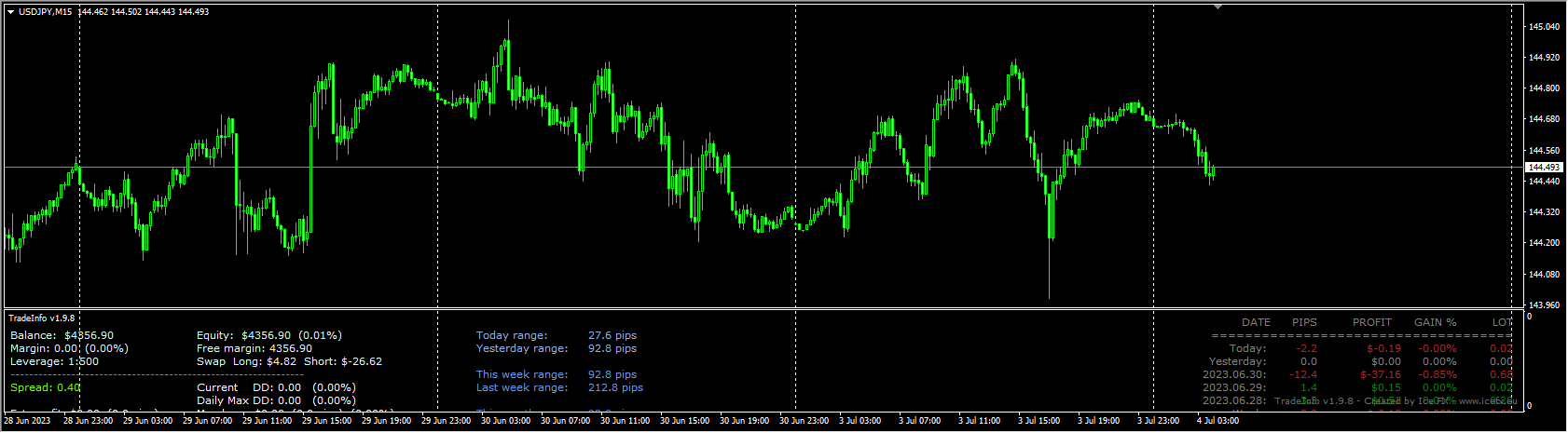The image size is (1568, 433).
Task: Click the Current DD: 0.00 (0.00%) line
Action: click(276, 387)
